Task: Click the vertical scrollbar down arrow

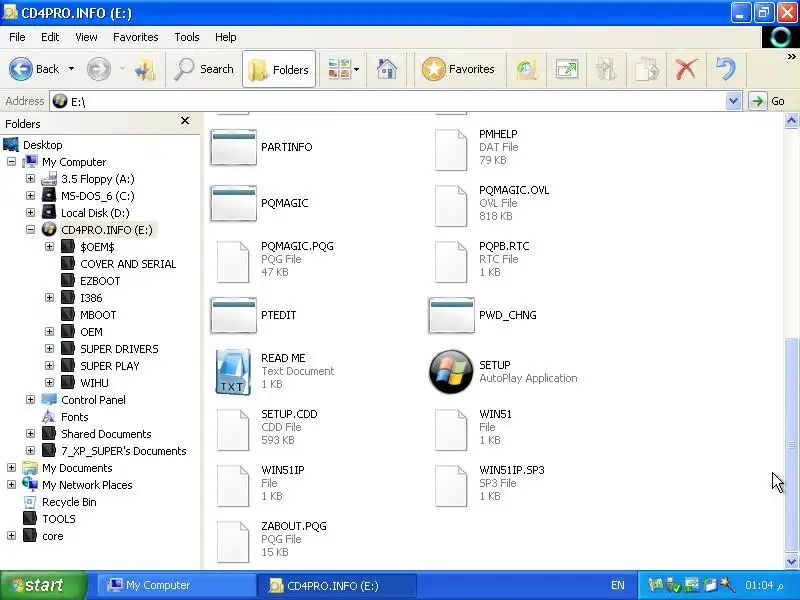Action: click(791, 561)
